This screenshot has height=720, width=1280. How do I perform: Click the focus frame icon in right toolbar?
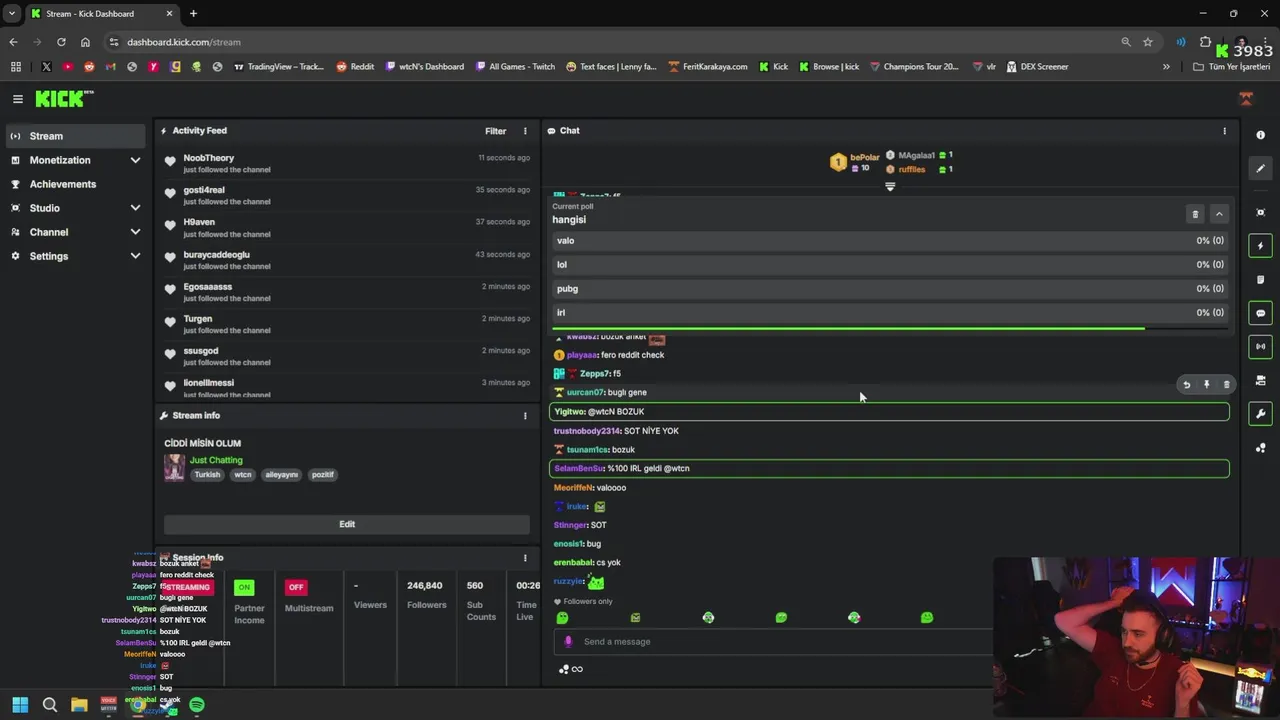point(1260,213)
